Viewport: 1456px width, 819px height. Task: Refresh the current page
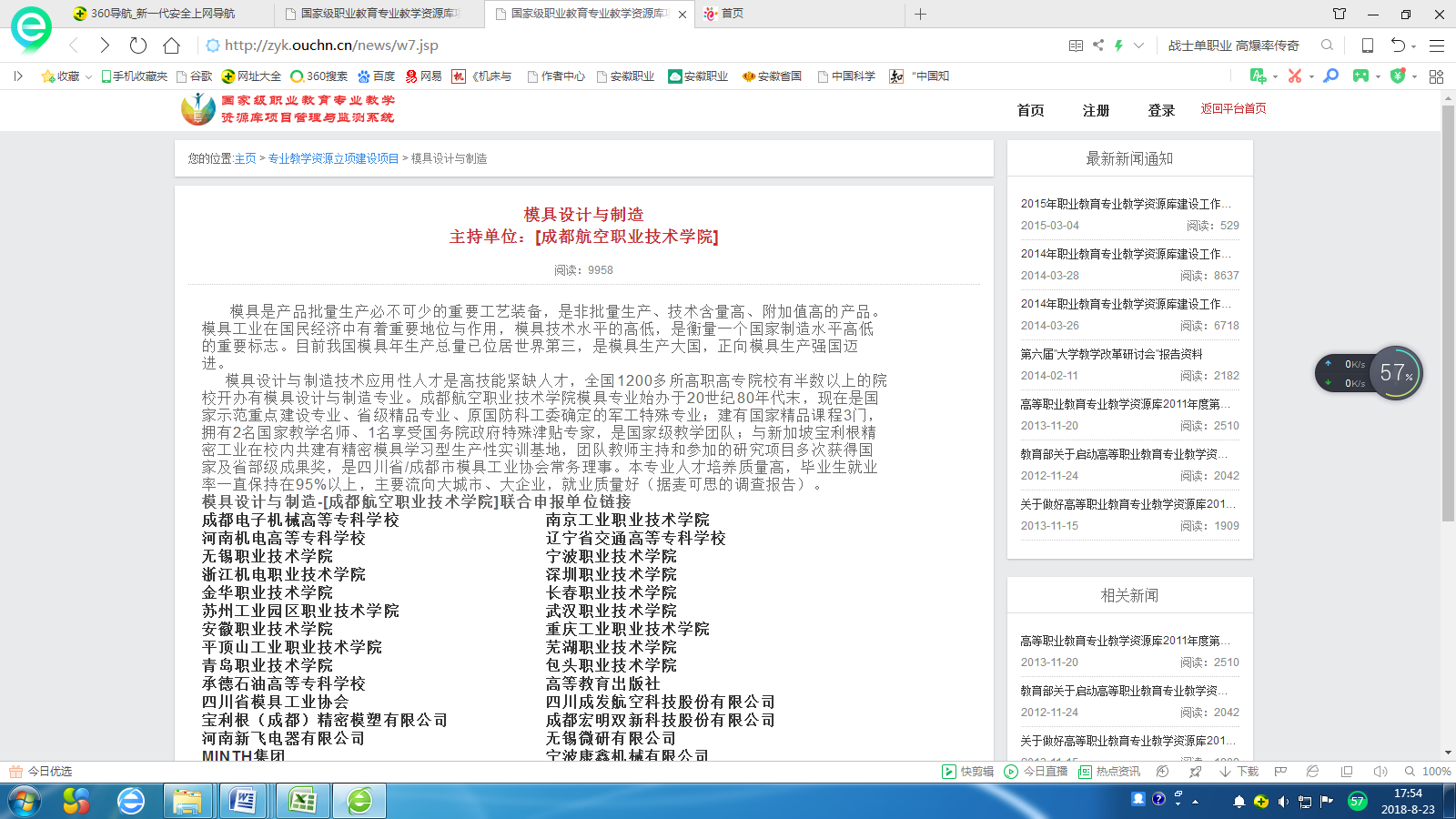point(137,45)
